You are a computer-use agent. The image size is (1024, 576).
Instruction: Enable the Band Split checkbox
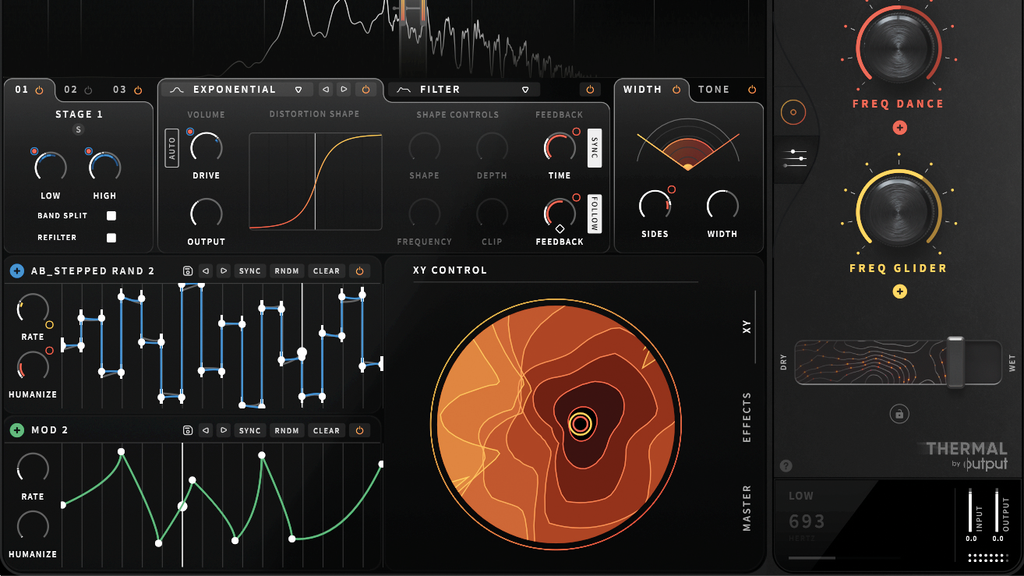point(111,216)
